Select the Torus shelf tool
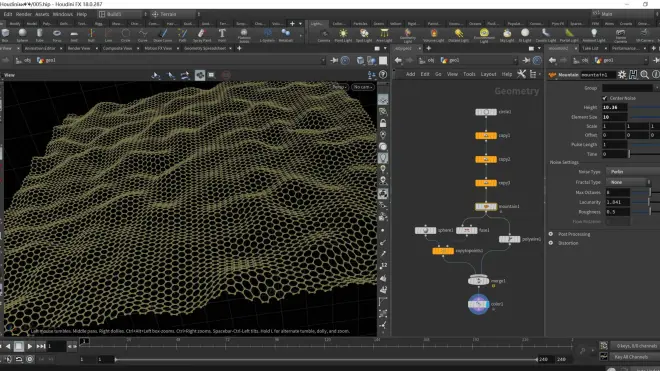 57,35
